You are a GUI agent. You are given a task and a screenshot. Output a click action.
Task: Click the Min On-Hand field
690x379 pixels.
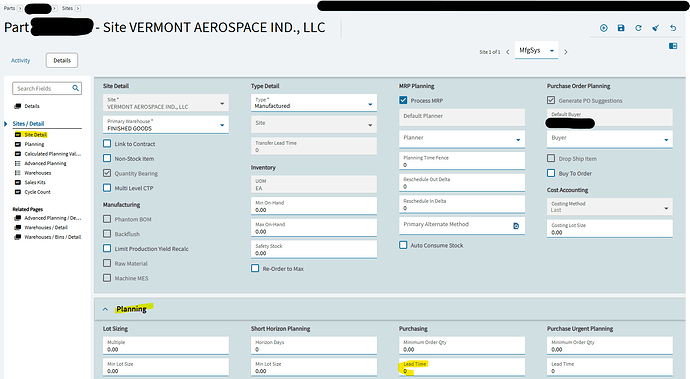tap(314, 206)
